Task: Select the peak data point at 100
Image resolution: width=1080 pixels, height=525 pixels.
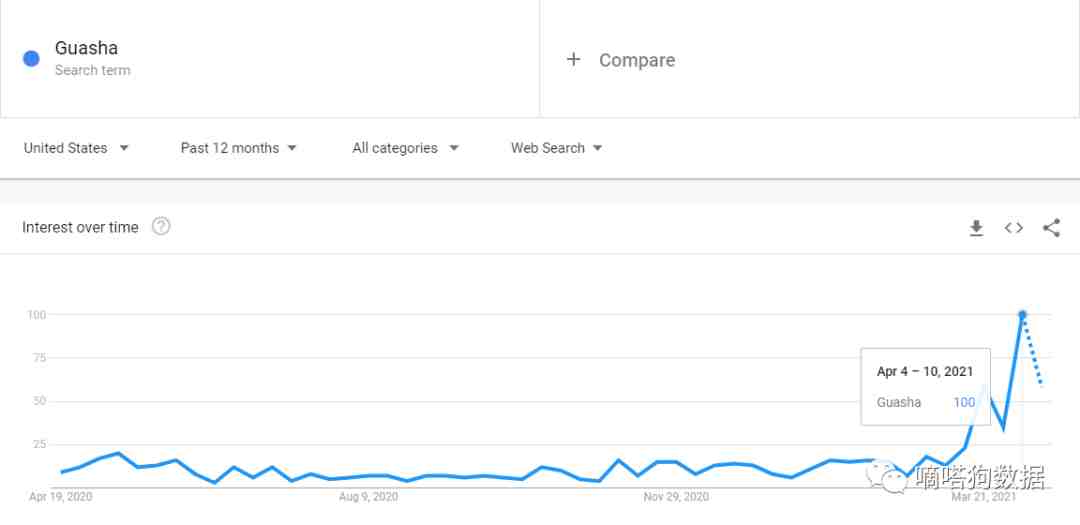Action: (1022, 315)
